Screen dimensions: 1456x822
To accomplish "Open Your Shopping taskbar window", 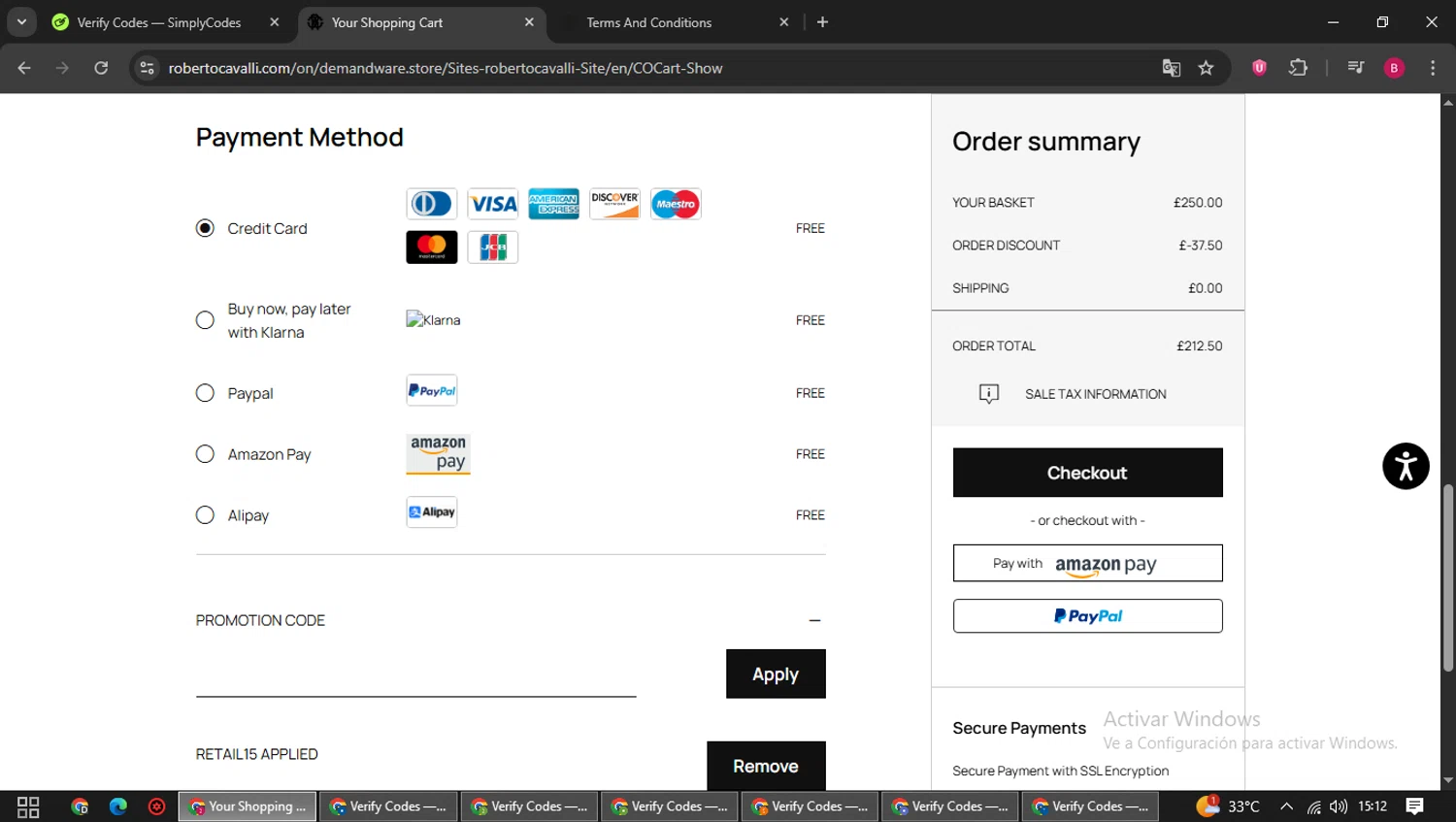I will 248,806.
